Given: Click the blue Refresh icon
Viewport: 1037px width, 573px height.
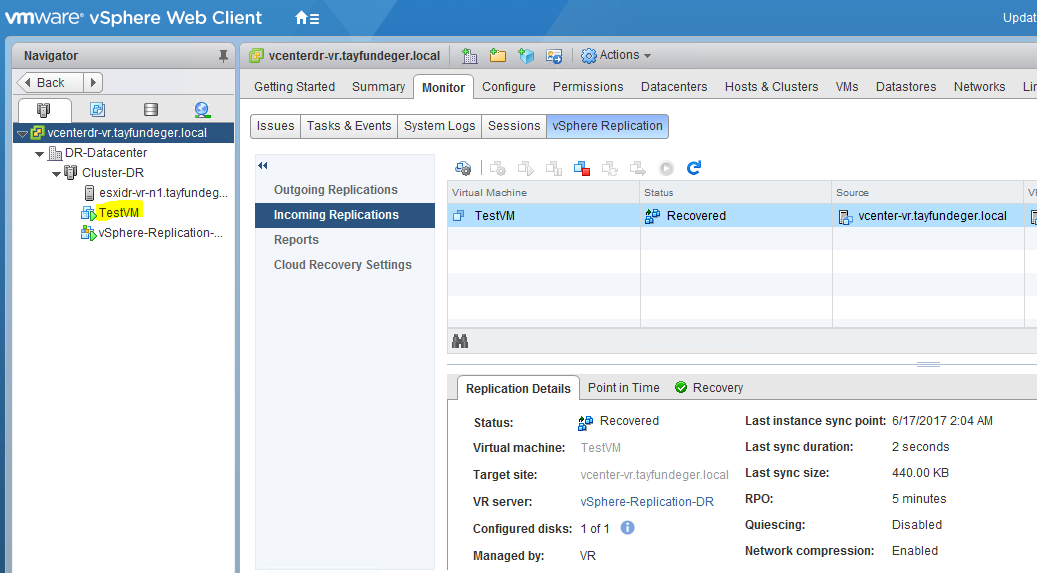Looking at the screenshot, I should tap(694, 168).
